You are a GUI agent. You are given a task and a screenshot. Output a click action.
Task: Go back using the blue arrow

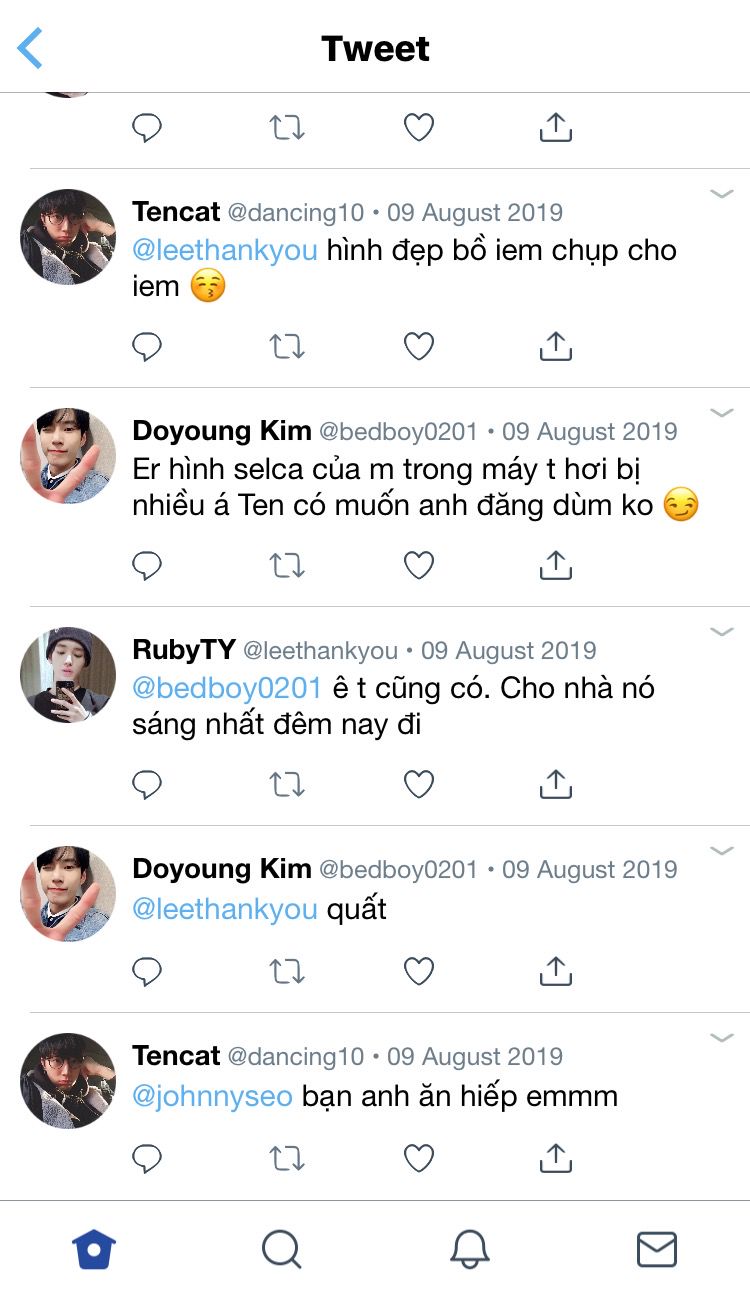(30, 48)
